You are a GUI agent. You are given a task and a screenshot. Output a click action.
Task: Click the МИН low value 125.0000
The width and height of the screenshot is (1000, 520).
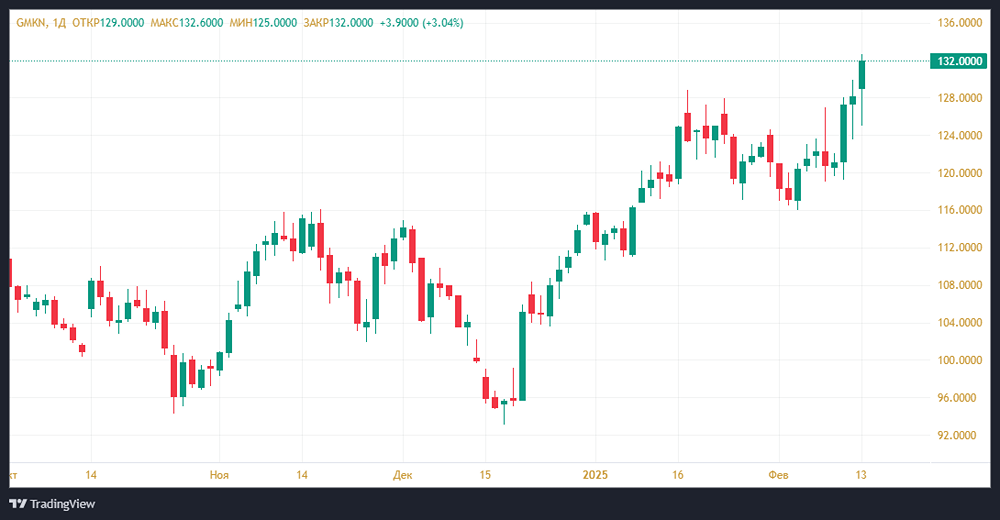pyautogui.click(x=275, y=22)
